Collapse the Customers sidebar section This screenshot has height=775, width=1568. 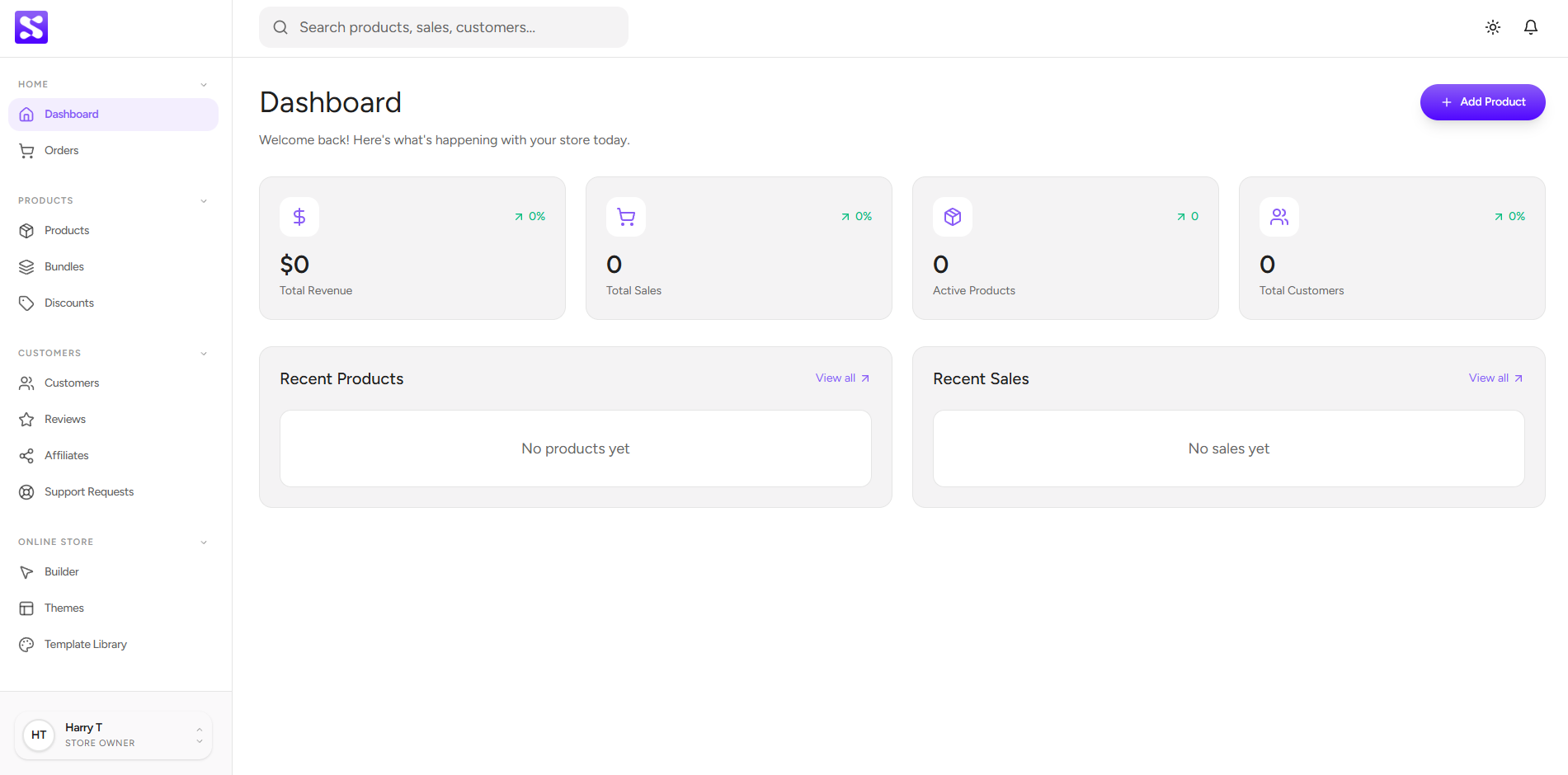[x=204, y=353]
